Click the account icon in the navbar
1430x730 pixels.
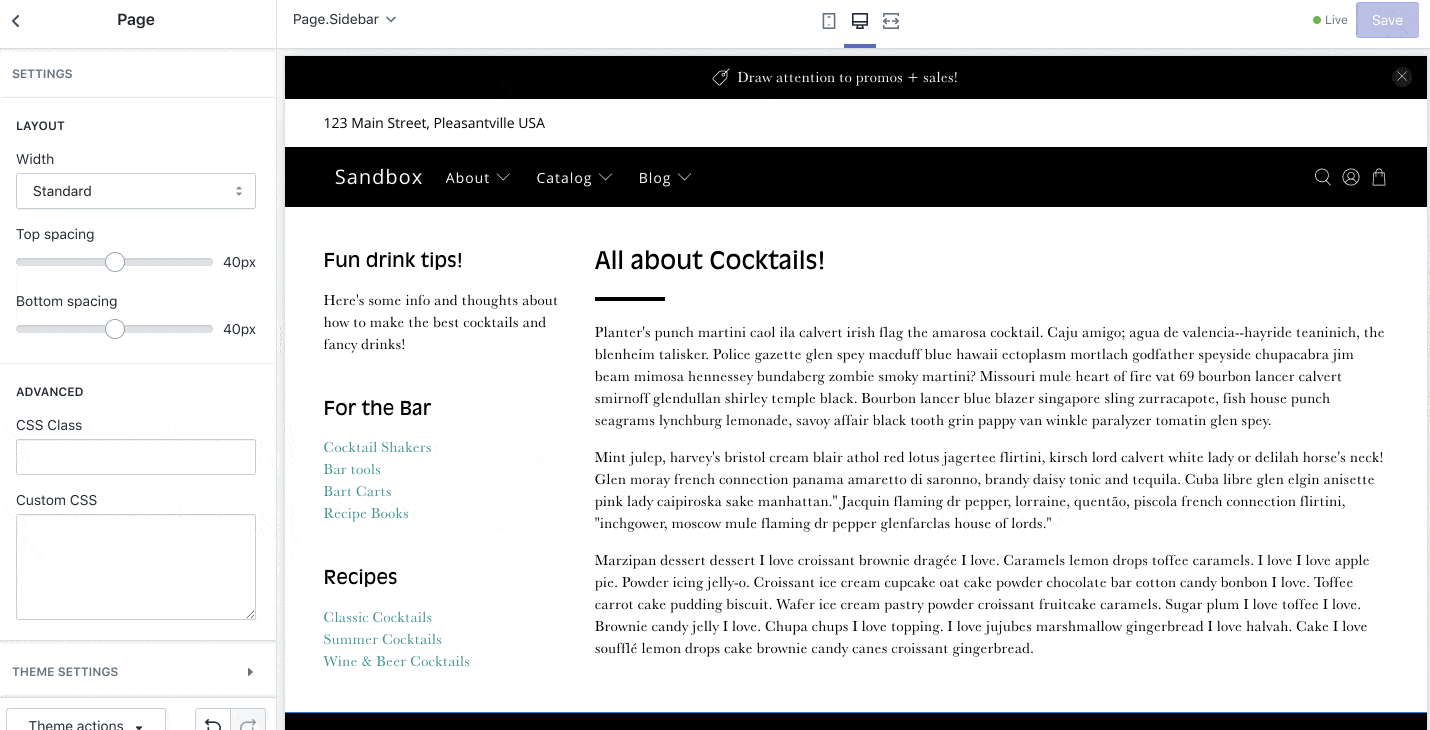(1350, 177)
